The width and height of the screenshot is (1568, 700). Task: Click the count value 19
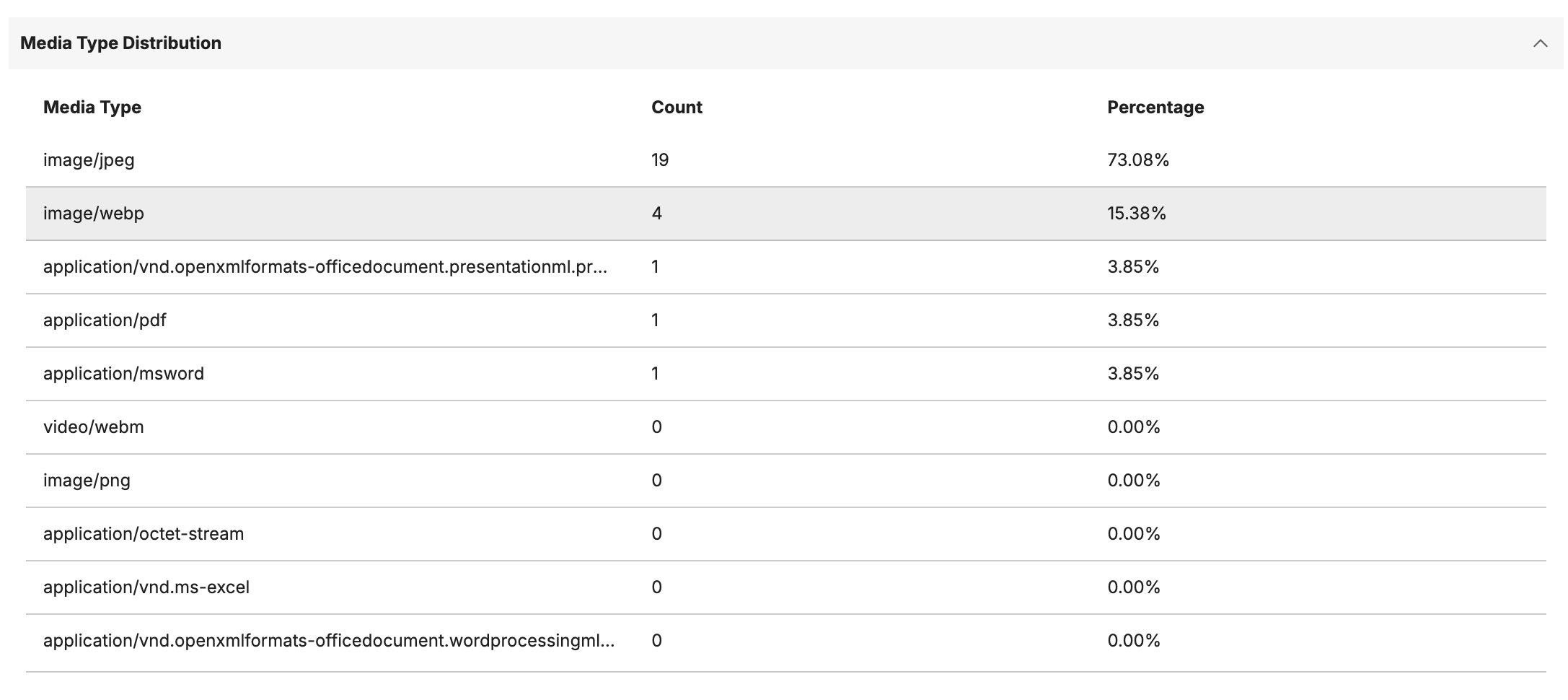pos(660,160)
